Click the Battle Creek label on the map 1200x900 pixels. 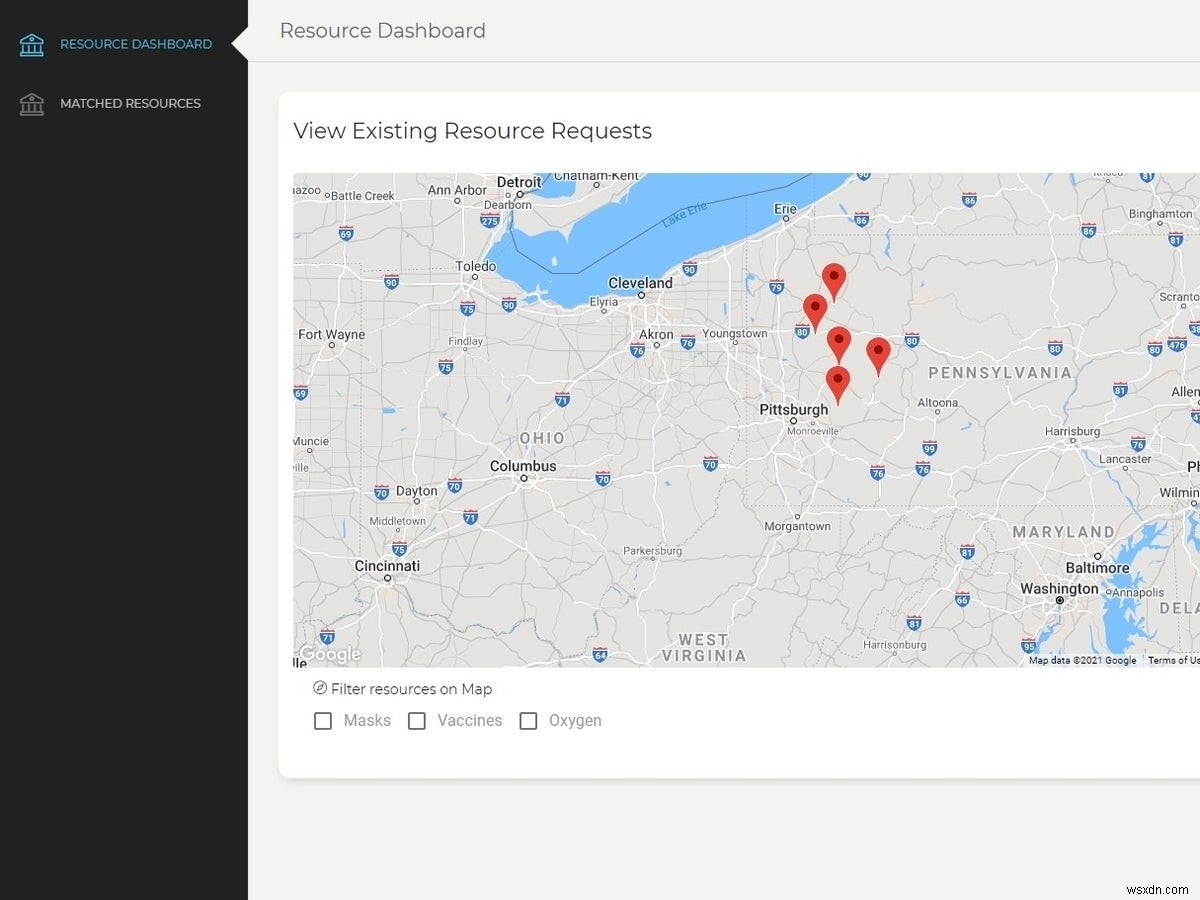[362, 196]
